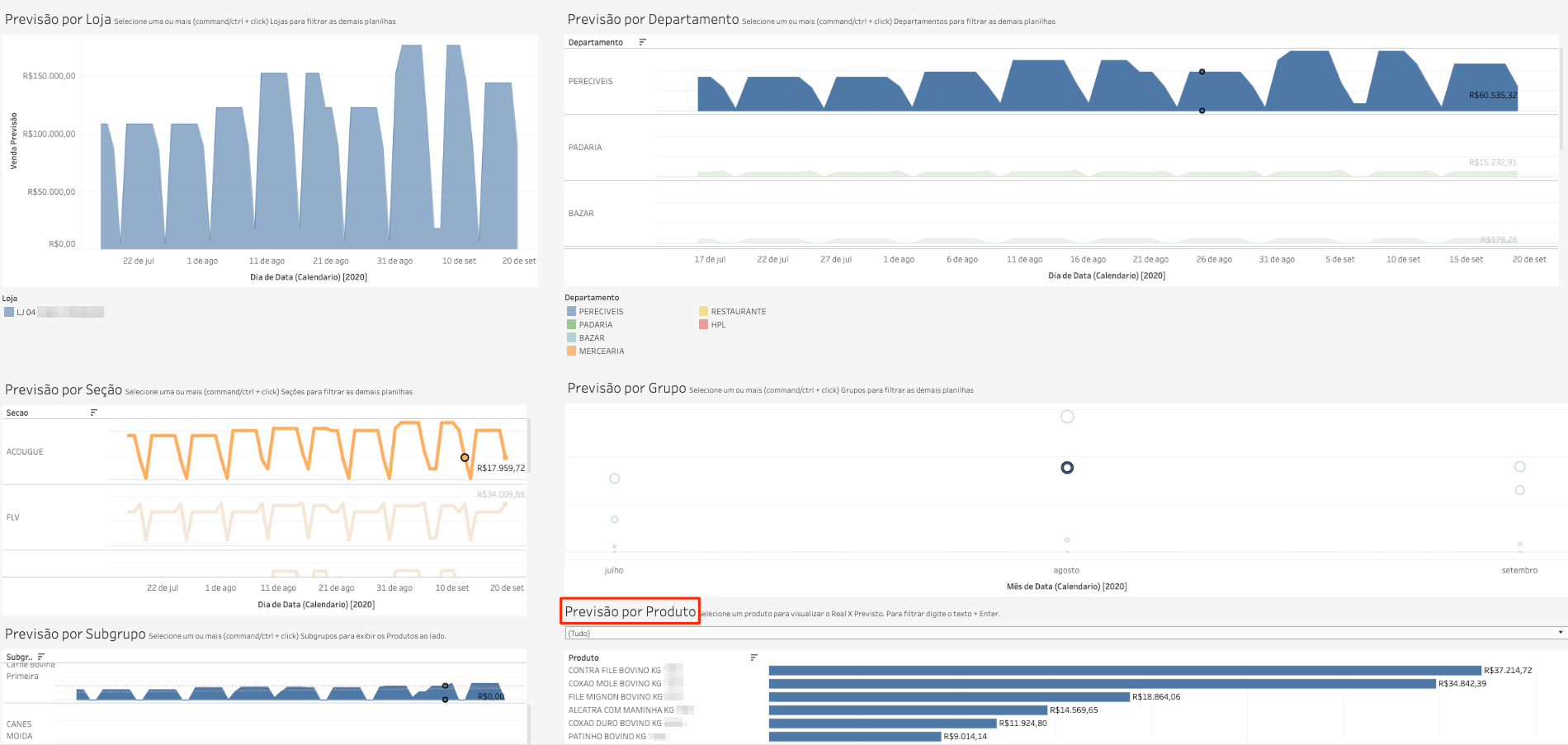Sort products via the Produto sort icon

pyautogui.click(x=753, y=657)
